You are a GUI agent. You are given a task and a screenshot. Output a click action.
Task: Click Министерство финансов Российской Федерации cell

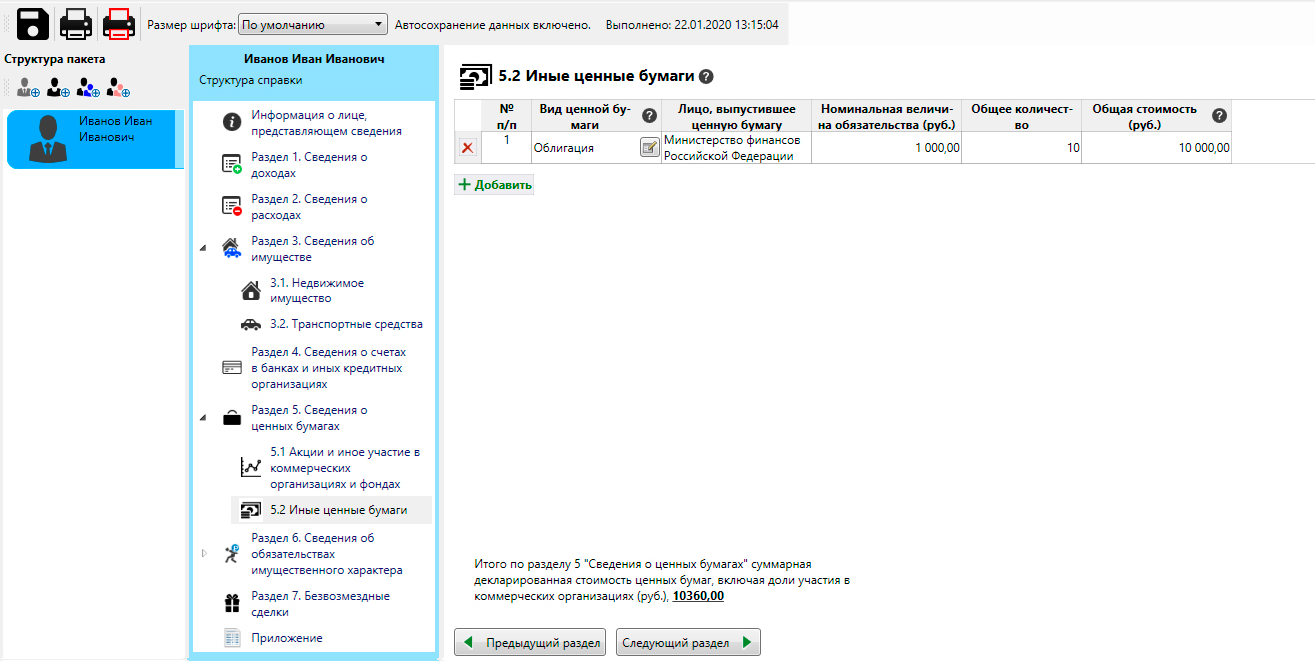coord(736,148)
